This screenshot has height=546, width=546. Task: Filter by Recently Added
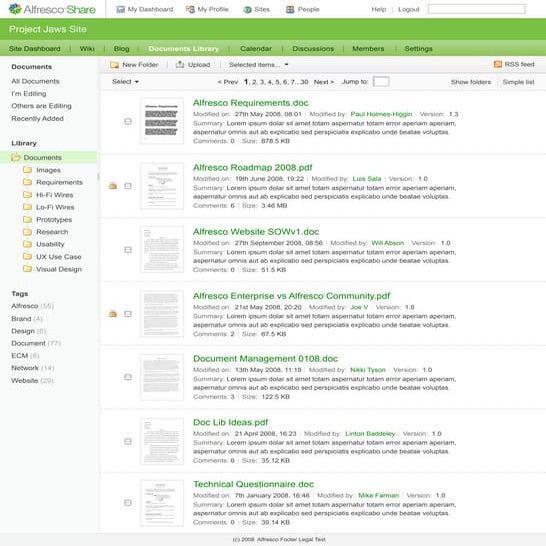click(x=37, y=118)
